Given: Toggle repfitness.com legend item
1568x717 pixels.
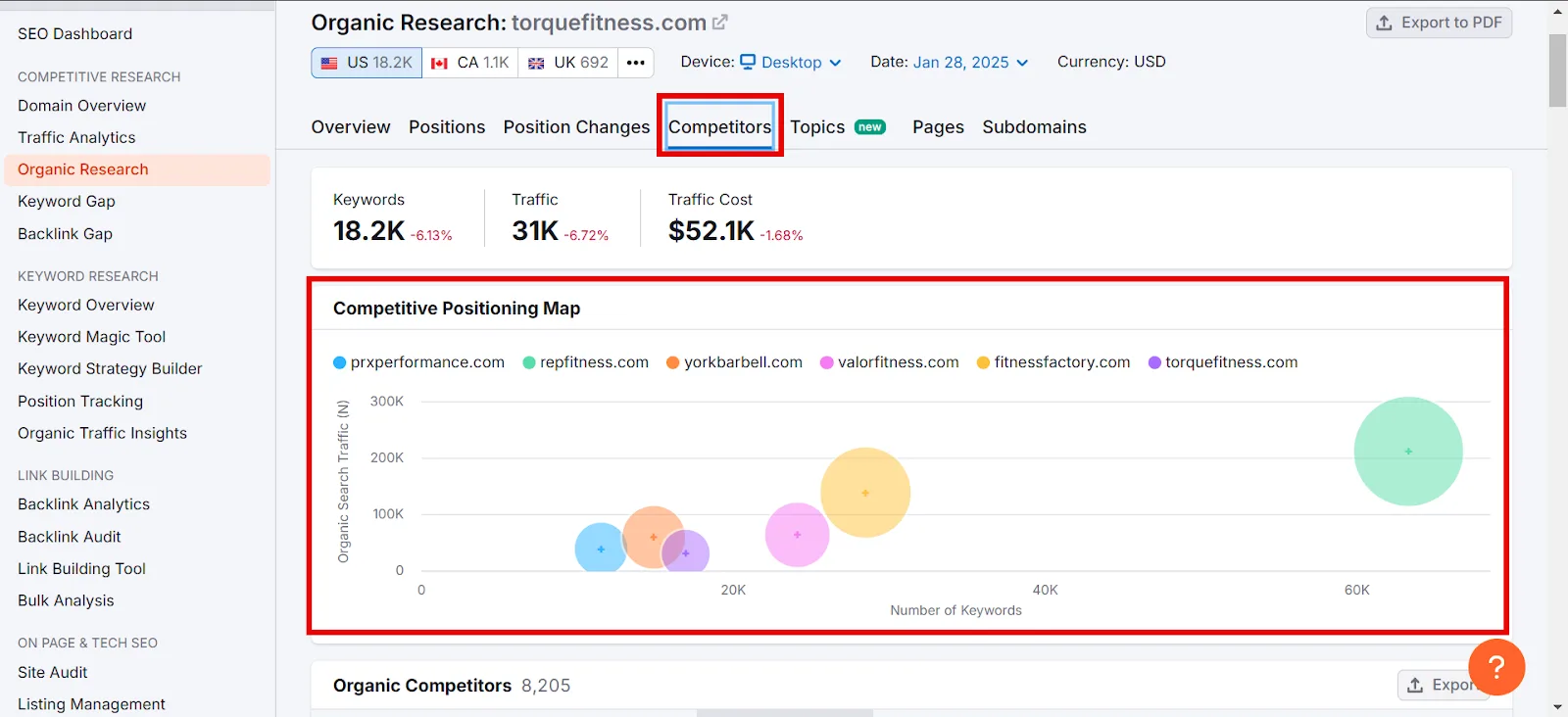Looking at the screenshot, I should pos(586,362).
